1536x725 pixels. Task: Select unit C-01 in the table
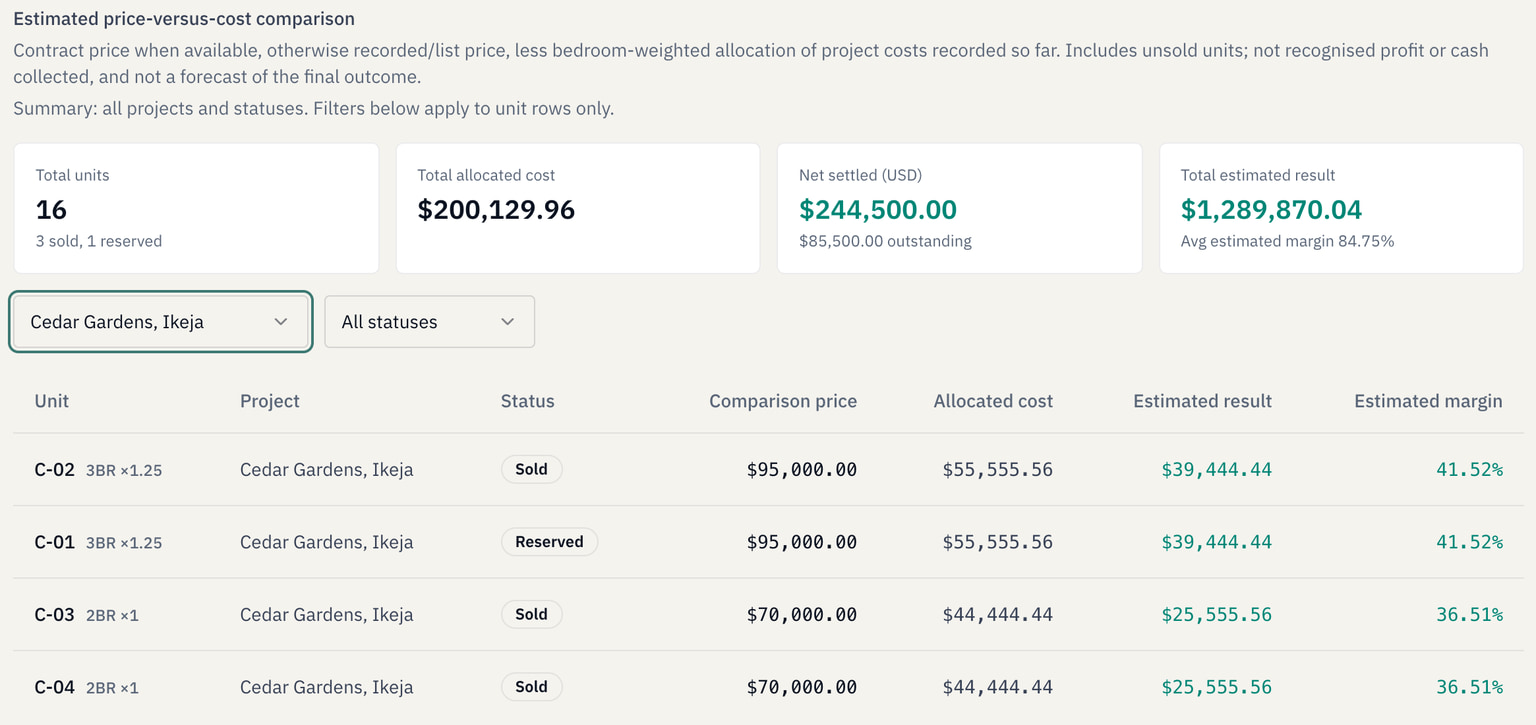[55, 542]
